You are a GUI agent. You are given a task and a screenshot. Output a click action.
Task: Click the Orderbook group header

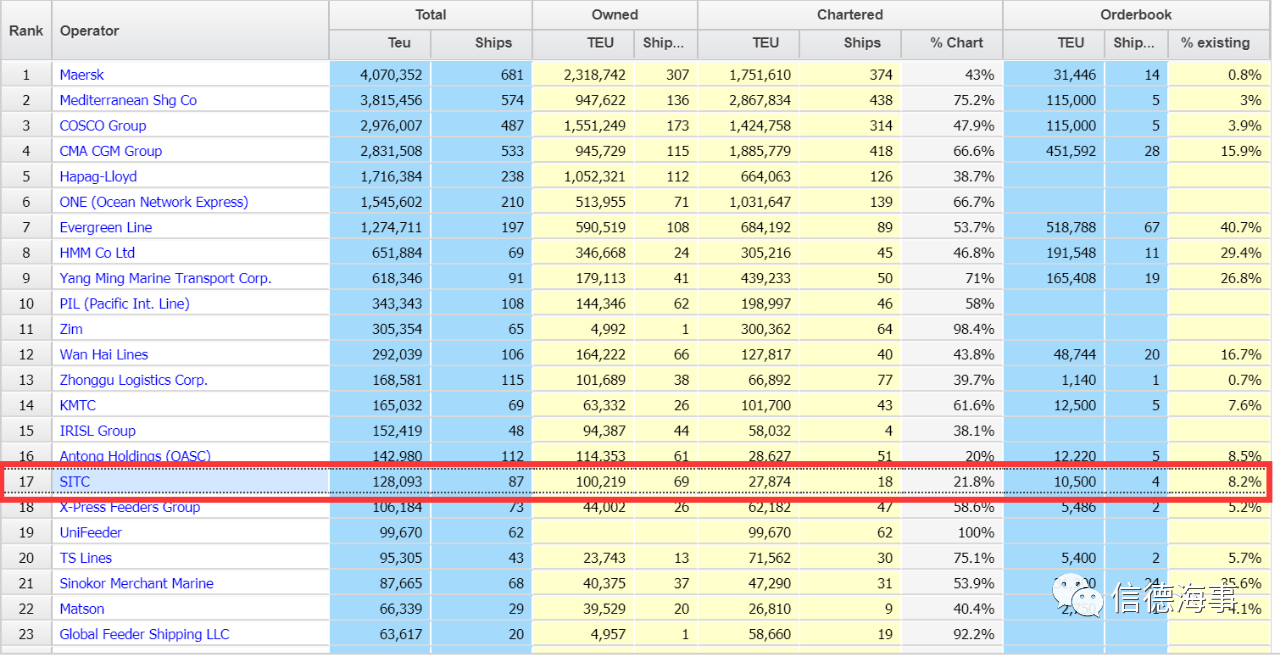[x=1136, y=15]
